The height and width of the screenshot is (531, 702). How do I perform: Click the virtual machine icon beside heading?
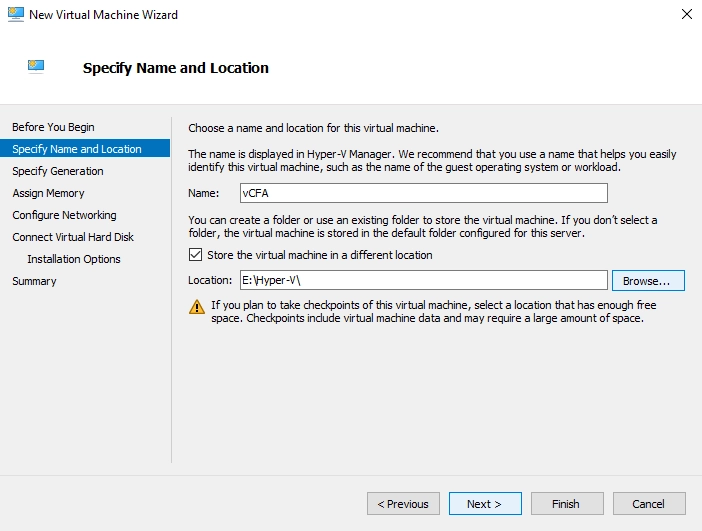pyautogui.click(x=36, y=66)
